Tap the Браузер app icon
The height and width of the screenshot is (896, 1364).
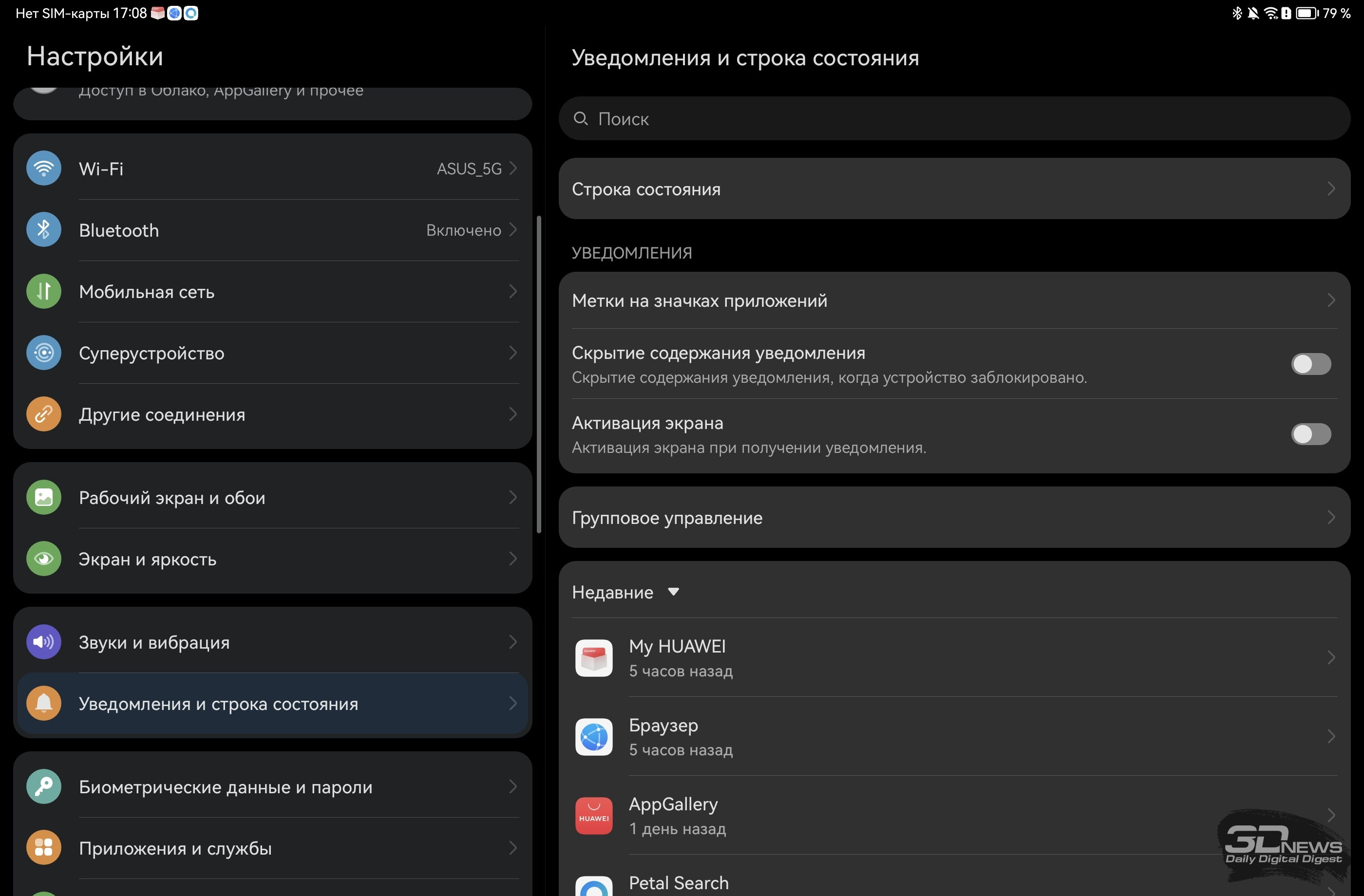click(x=594, y=737)
